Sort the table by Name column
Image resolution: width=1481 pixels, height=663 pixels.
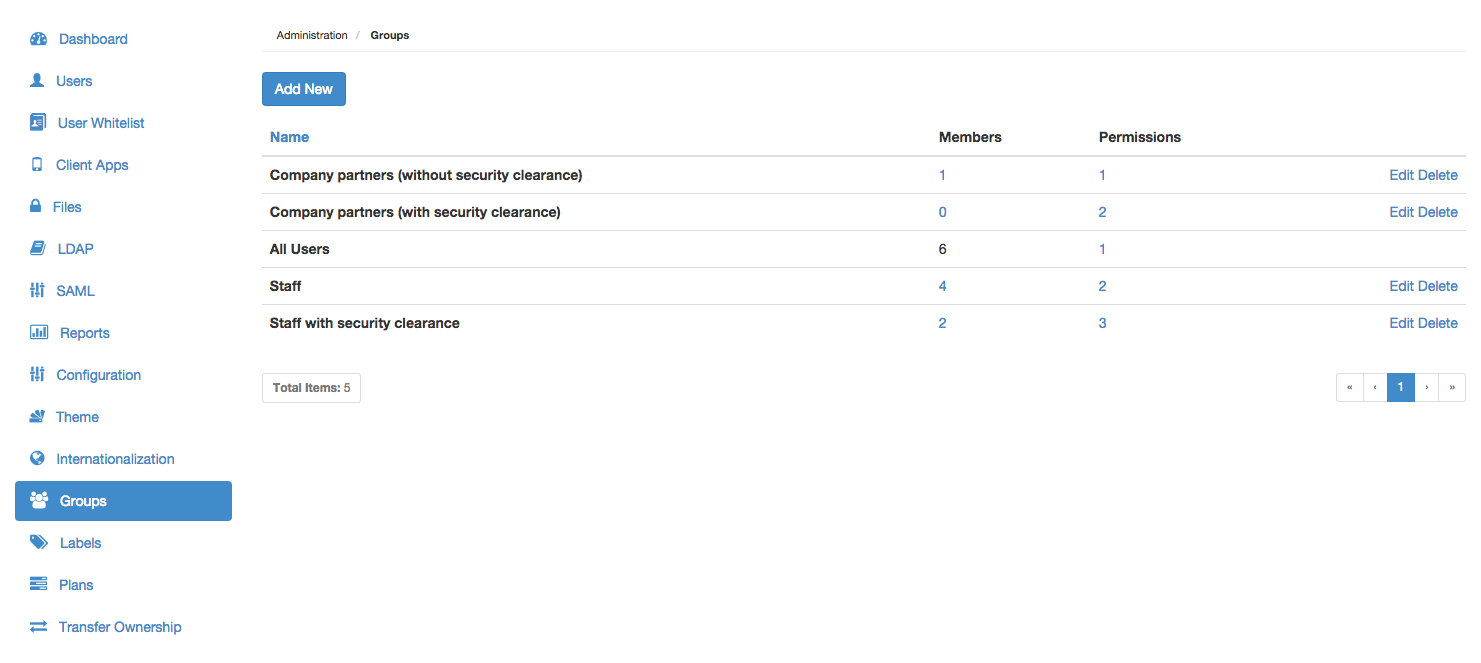pyautogui.click(x=289, y=137)
